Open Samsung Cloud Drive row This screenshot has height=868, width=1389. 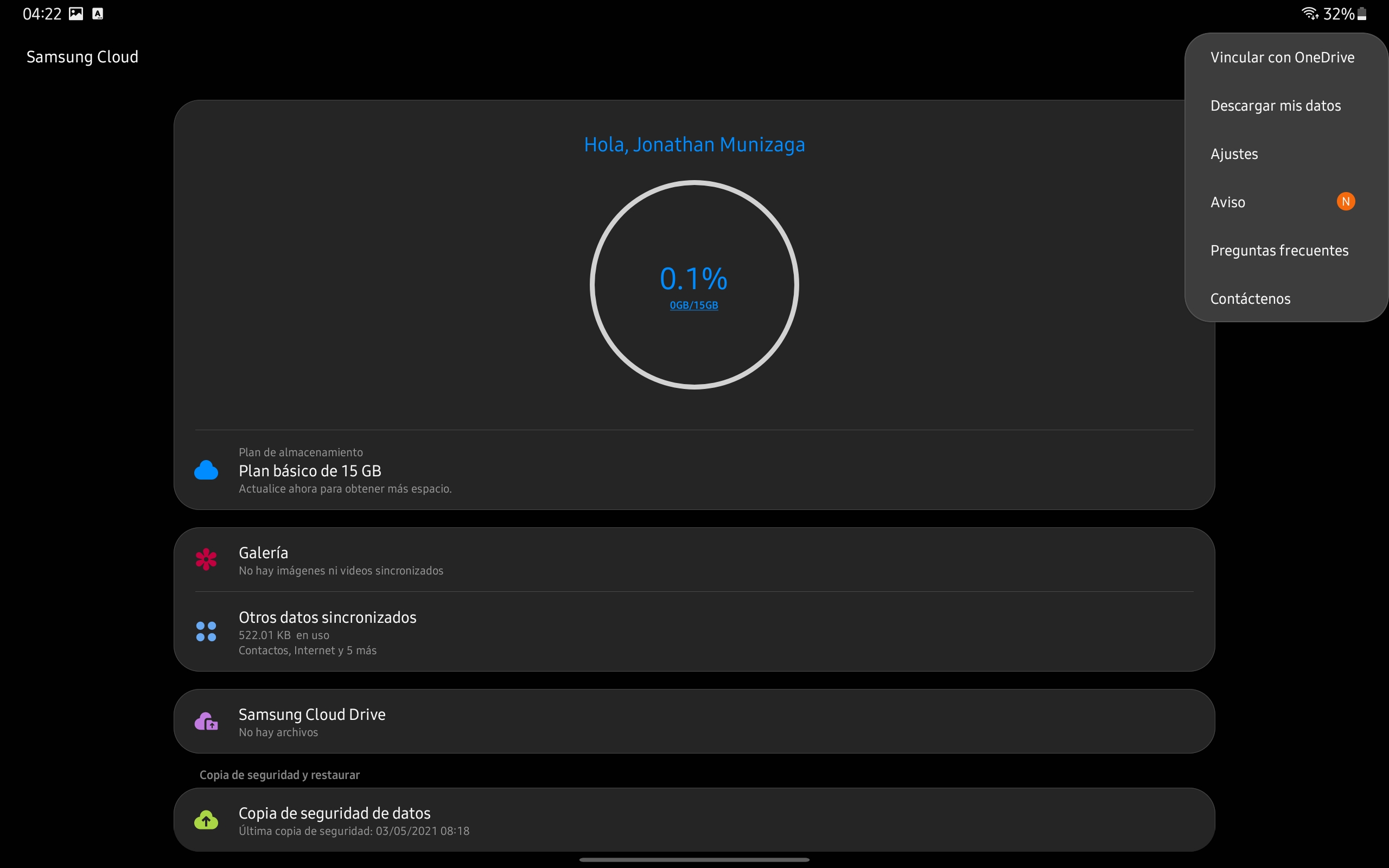[x=694, y=721]
